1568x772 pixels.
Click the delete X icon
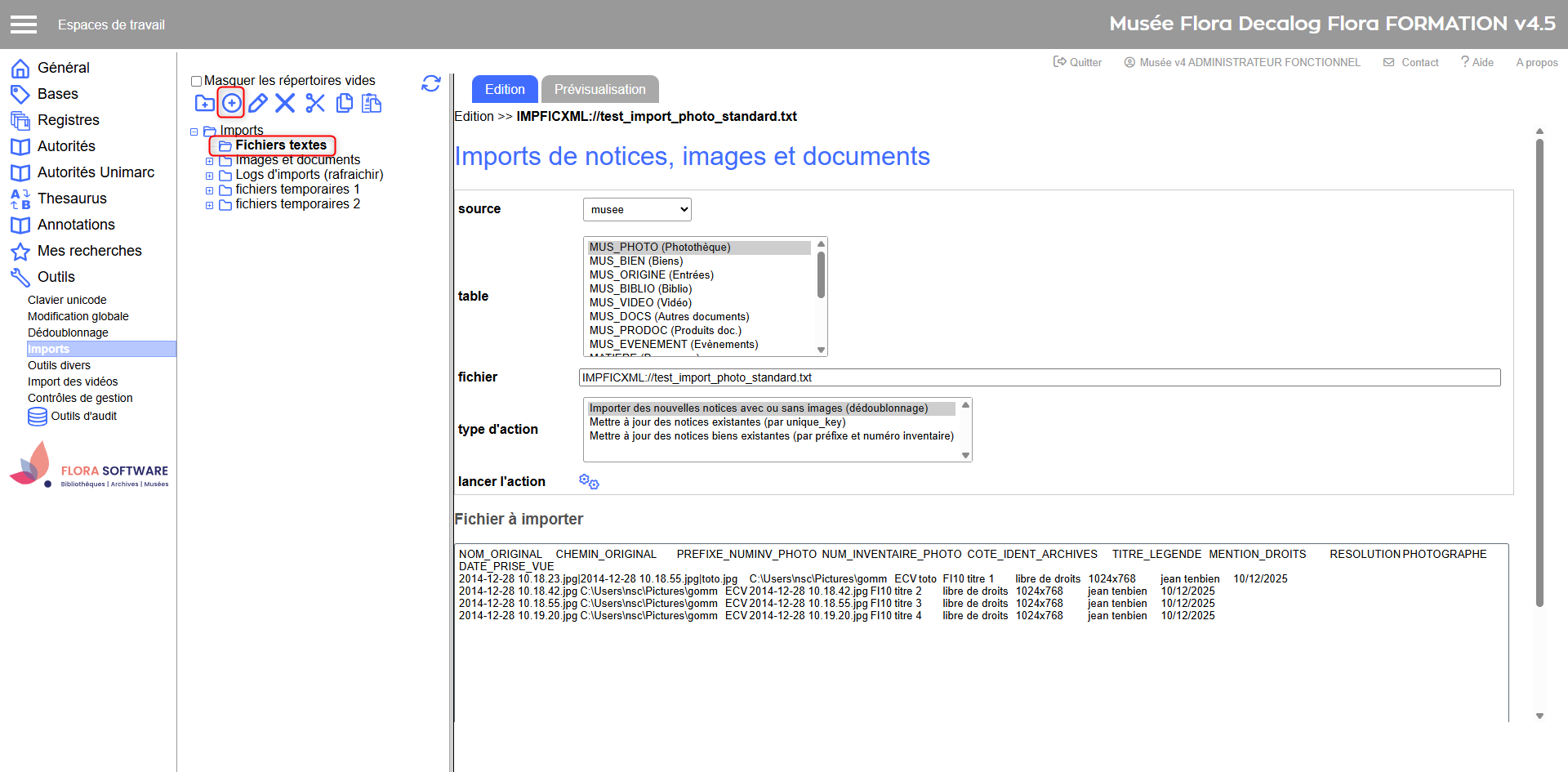pyautogui.click(x=285, y=103)
